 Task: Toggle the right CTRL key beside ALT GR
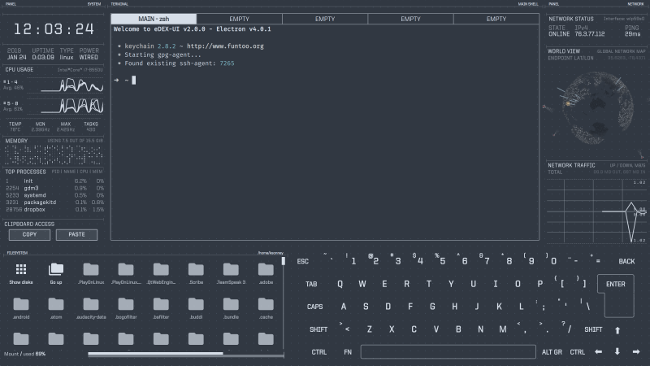point(577,352)
